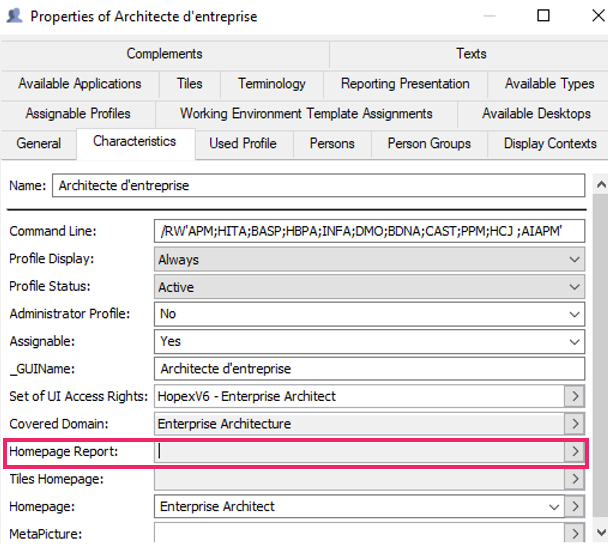This screenshot has height=544, width=608.
Task: Switch to Available Applications tab
Action: coord(80,84)
